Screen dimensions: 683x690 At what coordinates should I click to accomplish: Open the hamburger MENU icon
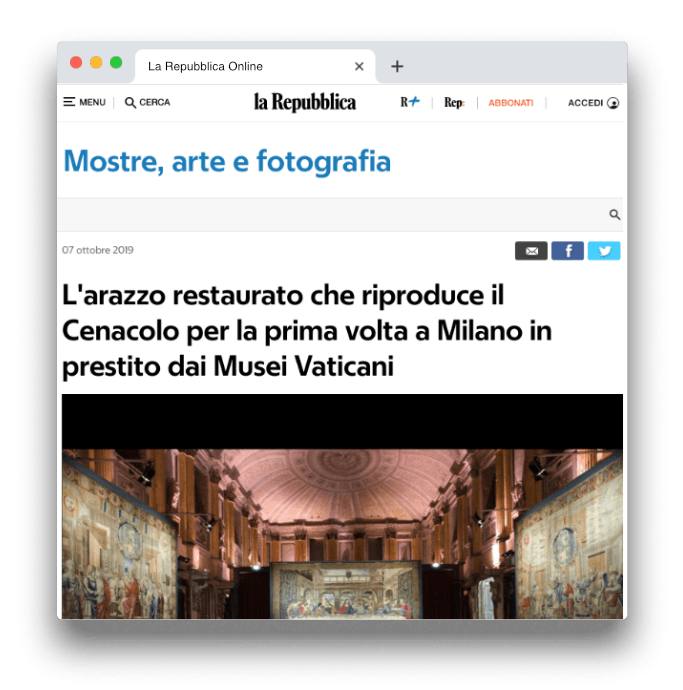click(69, 102)
